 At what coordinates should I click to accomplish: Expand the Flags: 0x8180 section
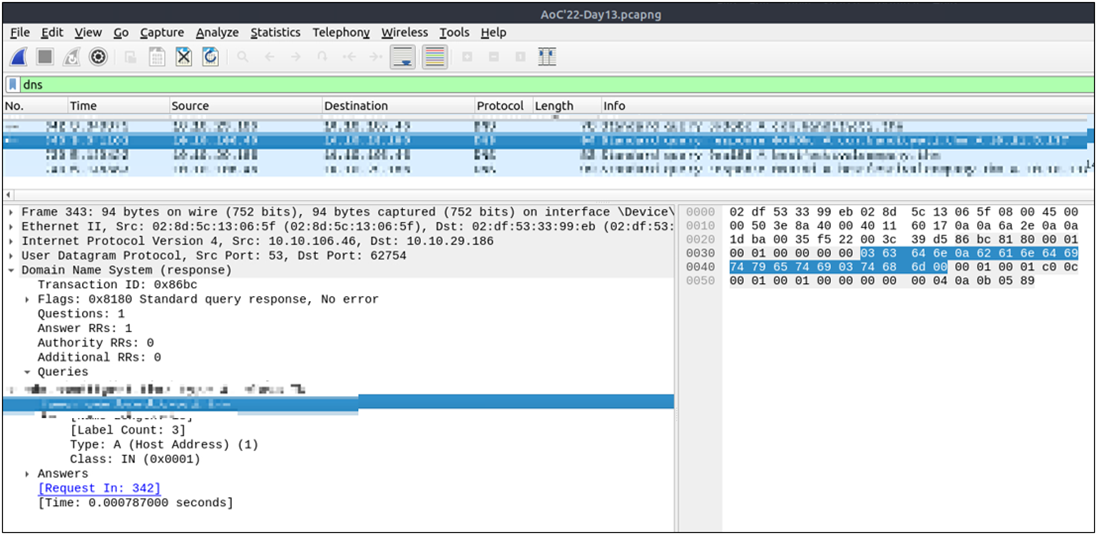[x=27, y=299]
